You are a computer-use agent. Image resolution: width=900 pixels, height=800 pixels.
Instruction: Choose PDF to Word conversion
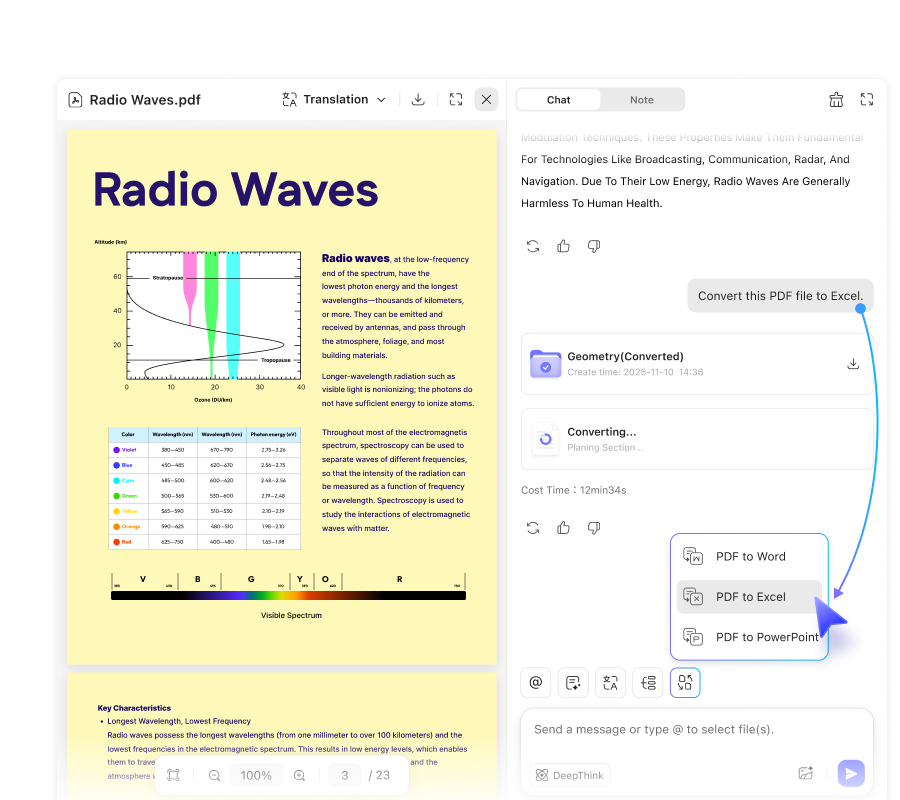749,556
